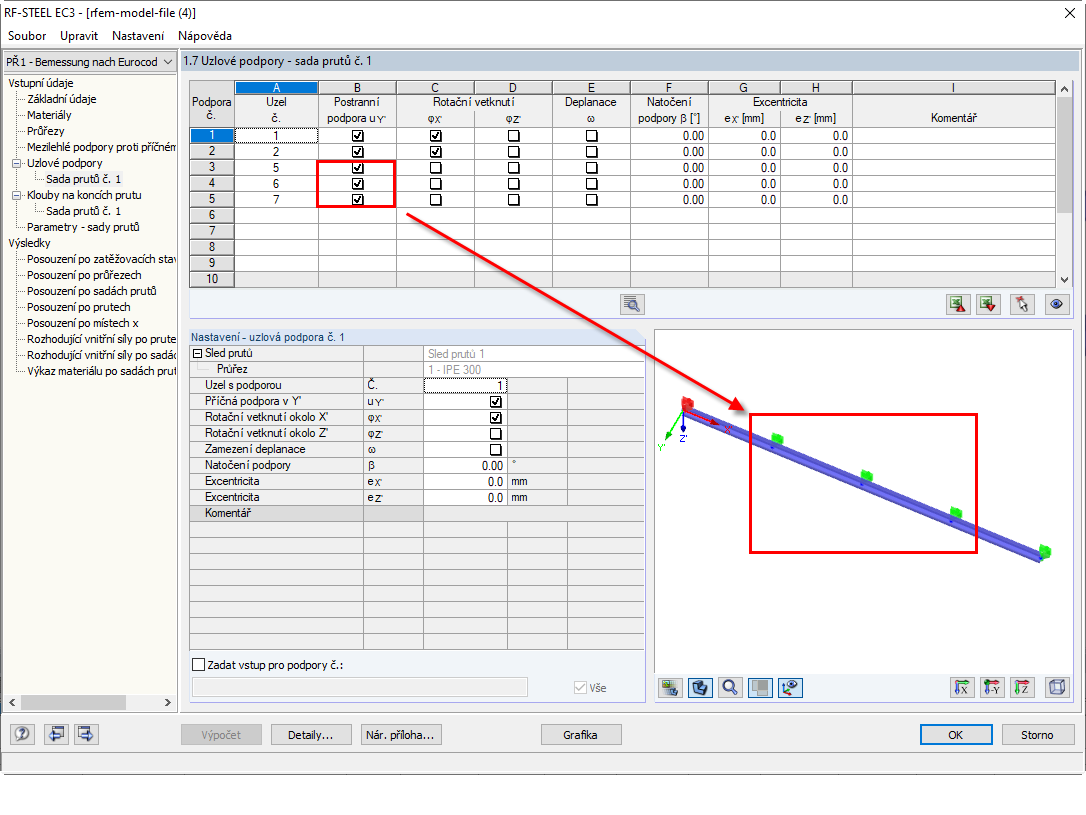Import table from Excel icon
The height and width of the screenshot is (815, 1086).
(x=988, y=304)
